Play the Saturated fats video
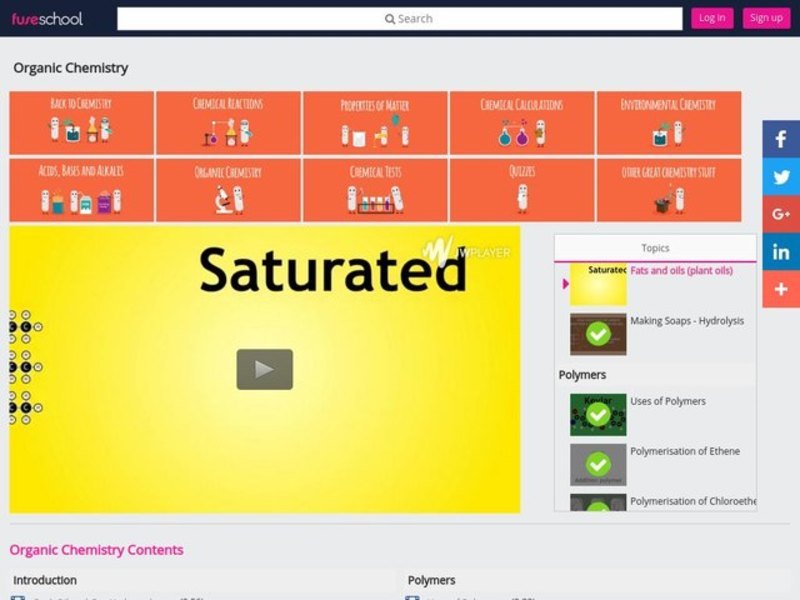Image resolution: width=800 pixels, height=600 pixels. coord(264,369)
